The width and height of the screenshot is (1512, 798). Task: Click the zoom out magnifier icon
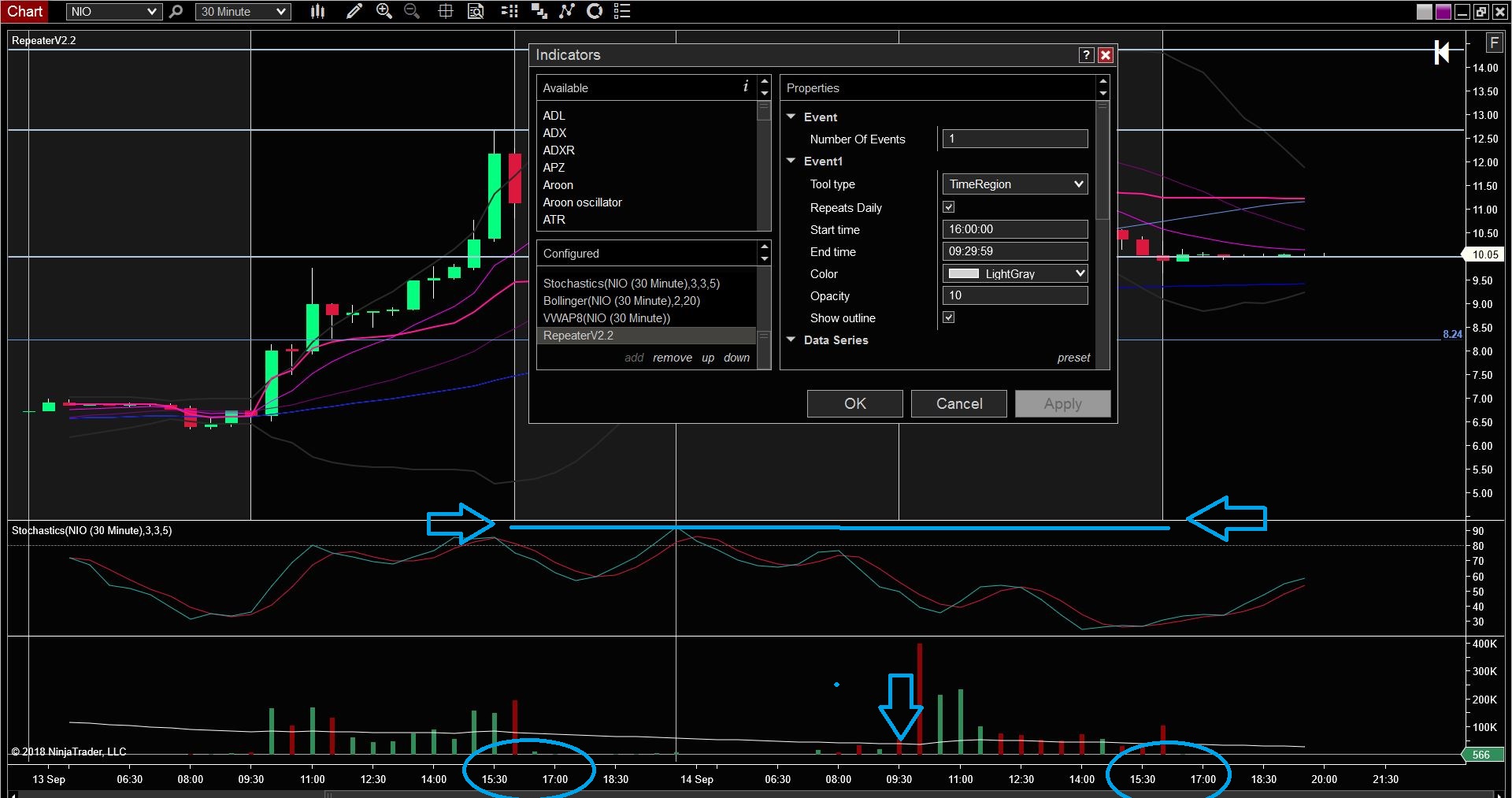(x=412, y=11)
